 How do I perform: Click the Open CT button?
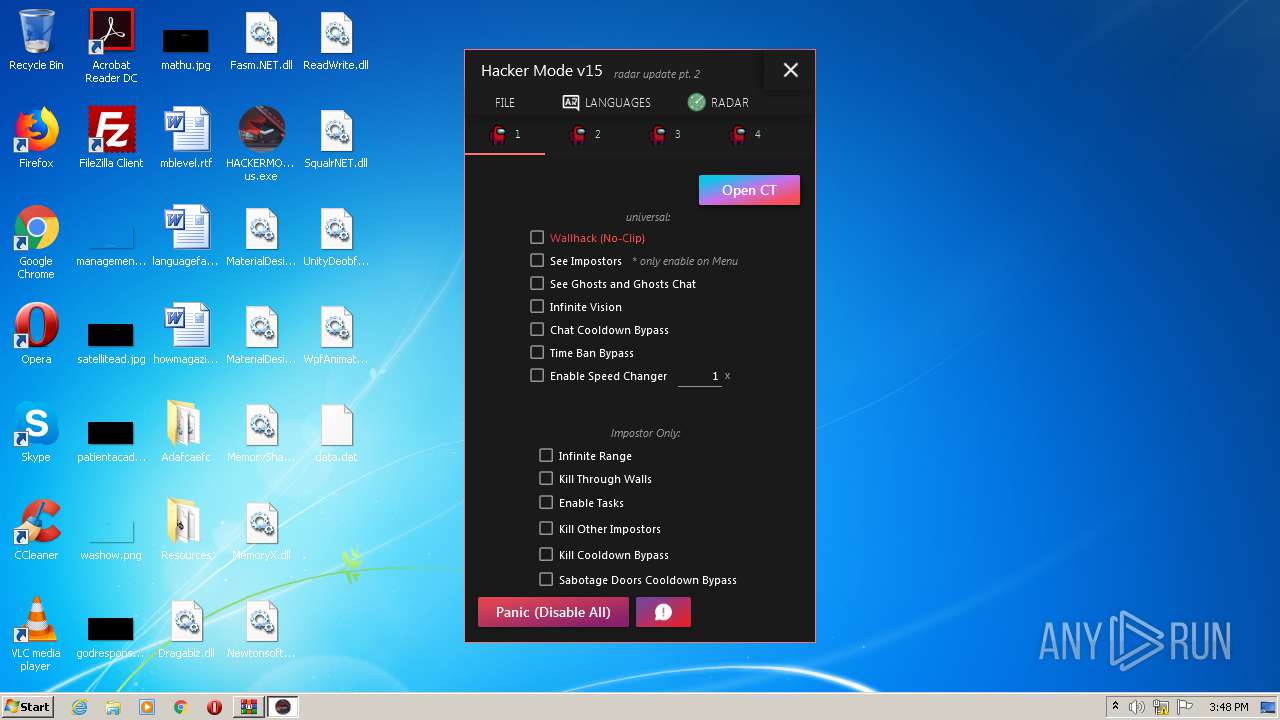pos(749,190)
